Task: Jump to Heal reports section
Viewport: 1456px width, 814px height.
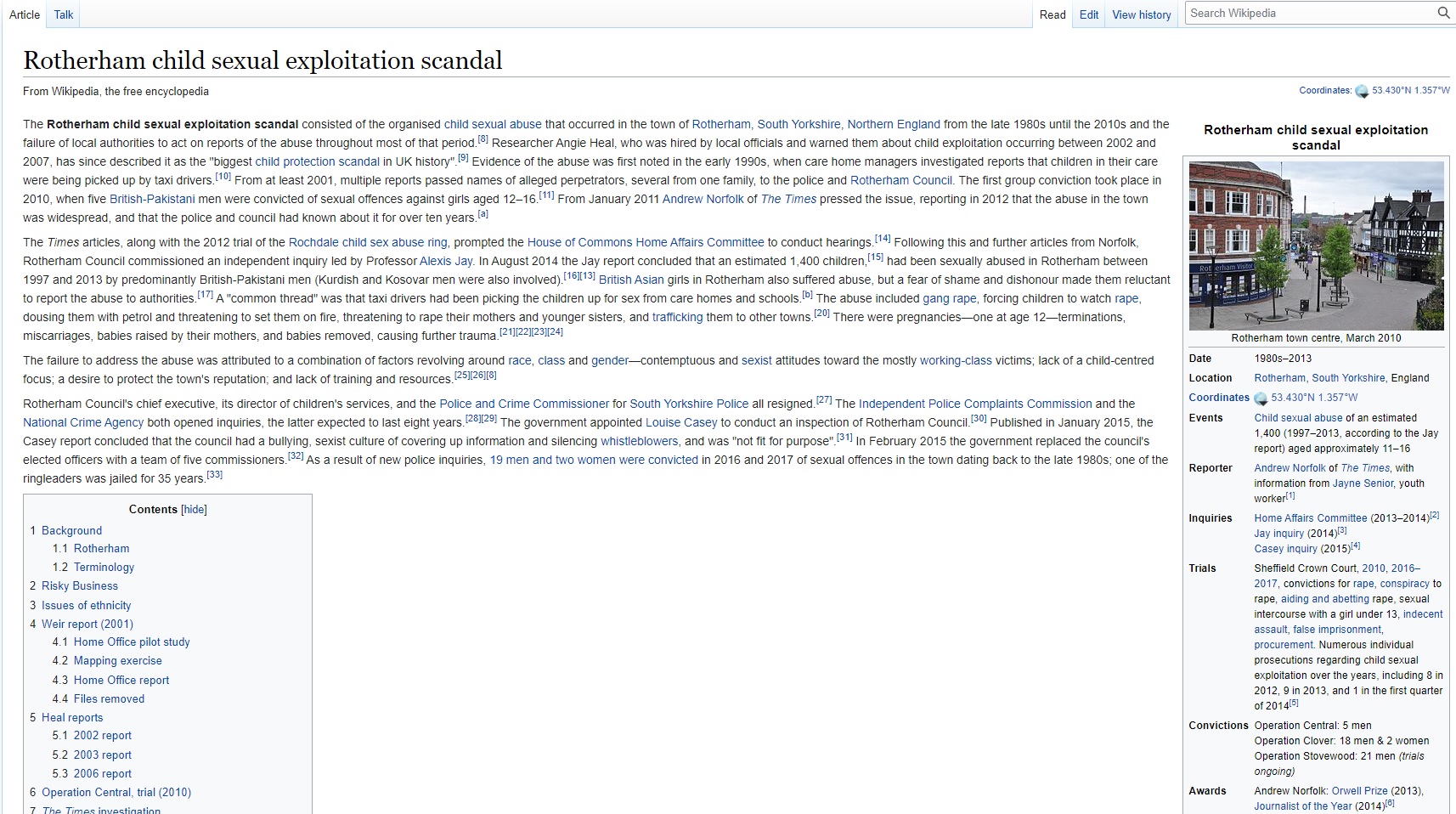Action: point(72,717)
